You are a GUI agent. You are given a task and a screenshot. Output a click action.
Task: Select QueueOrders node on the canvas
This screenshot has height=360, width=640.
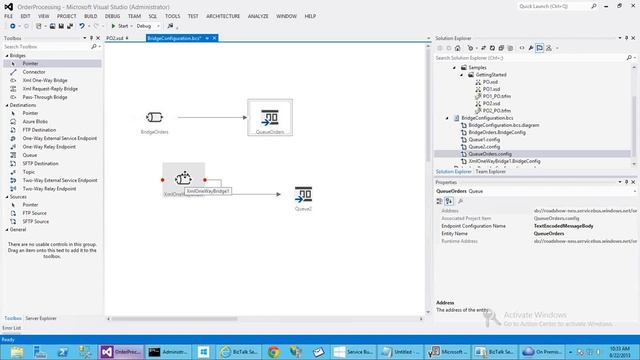(x=270, y=118)
